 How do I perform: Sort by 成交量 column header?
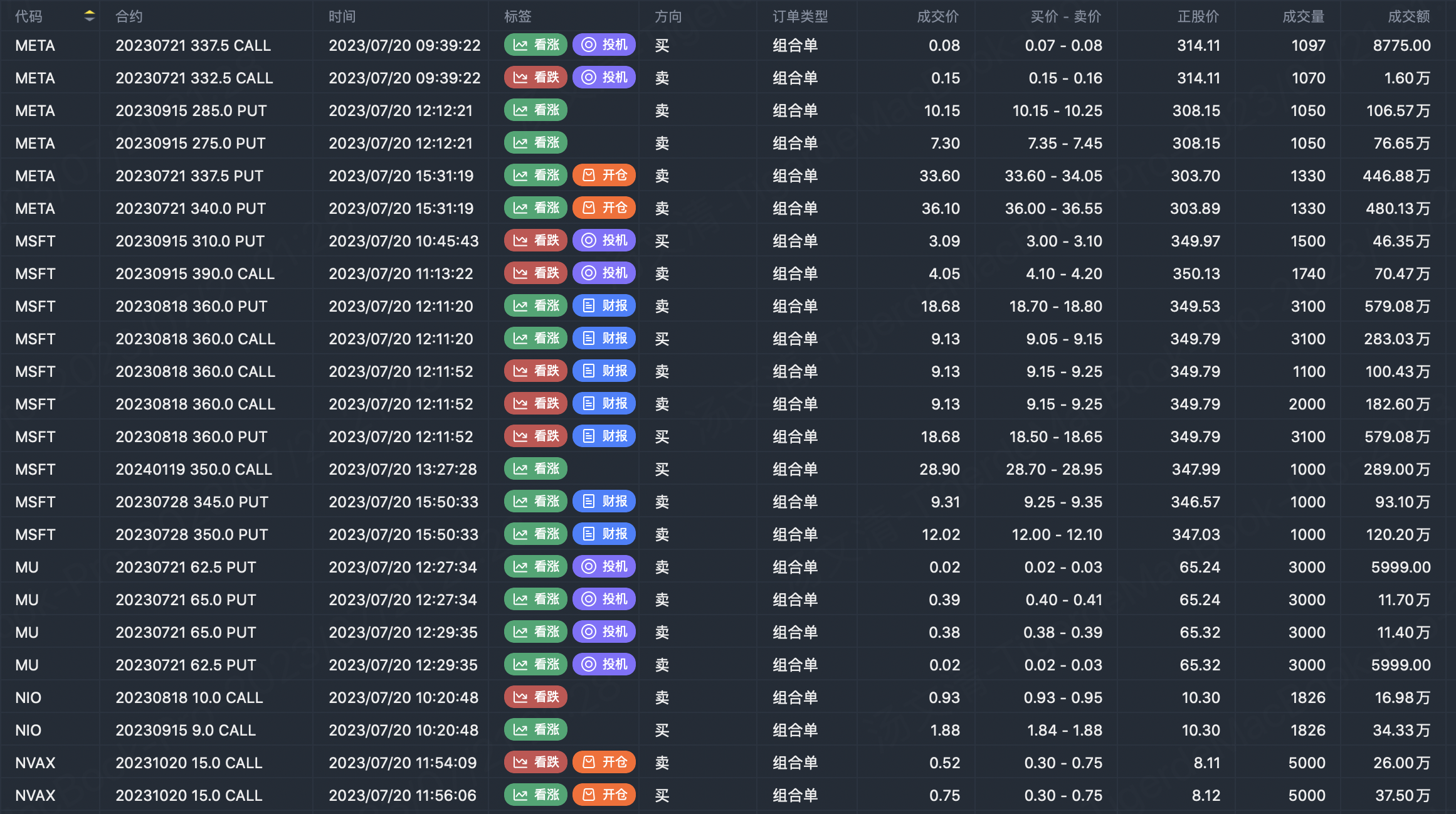click(x=1303, y=16)
